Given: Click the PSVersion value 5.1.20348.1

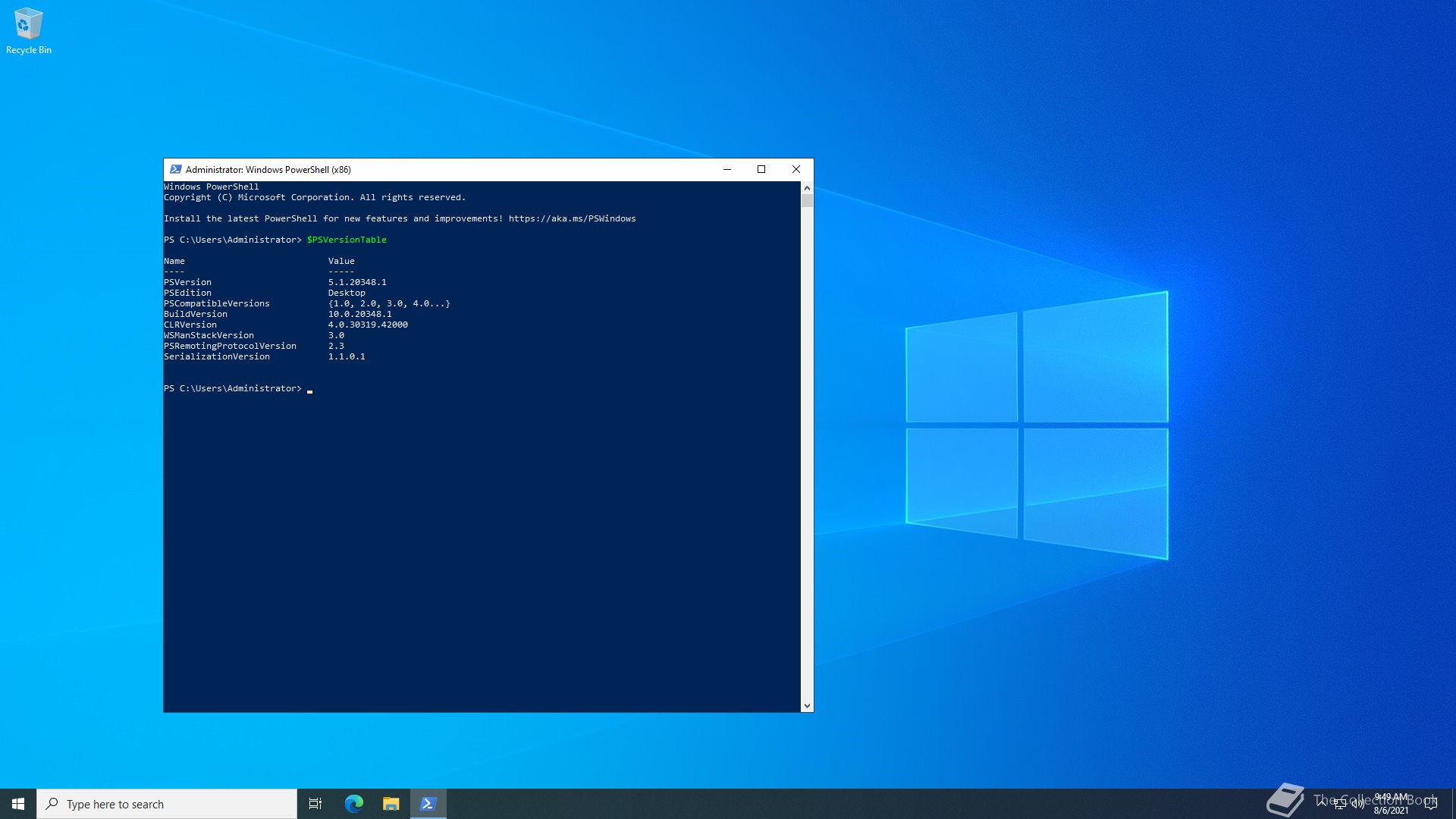Looking at the screenshot, I should coord(357,282).
